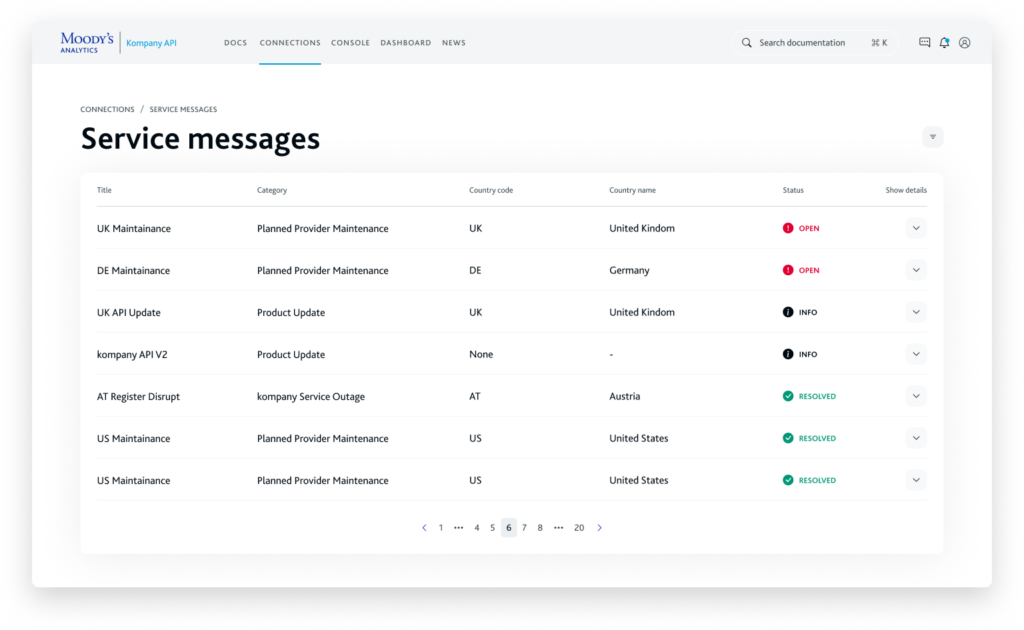Expand details for UK Maintainance row

916,228
